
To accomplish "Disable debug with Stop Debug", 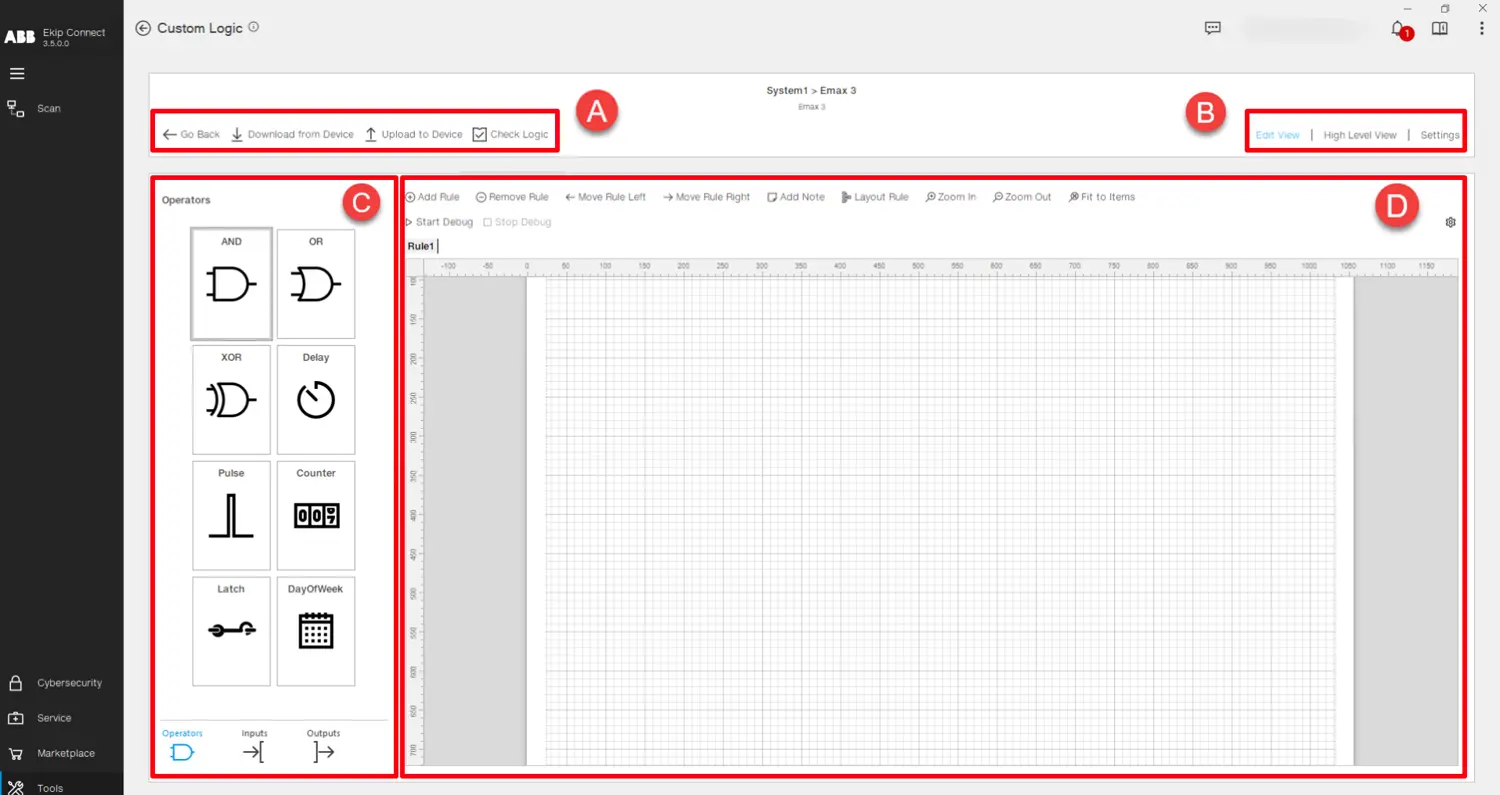I will coord(517,221).
